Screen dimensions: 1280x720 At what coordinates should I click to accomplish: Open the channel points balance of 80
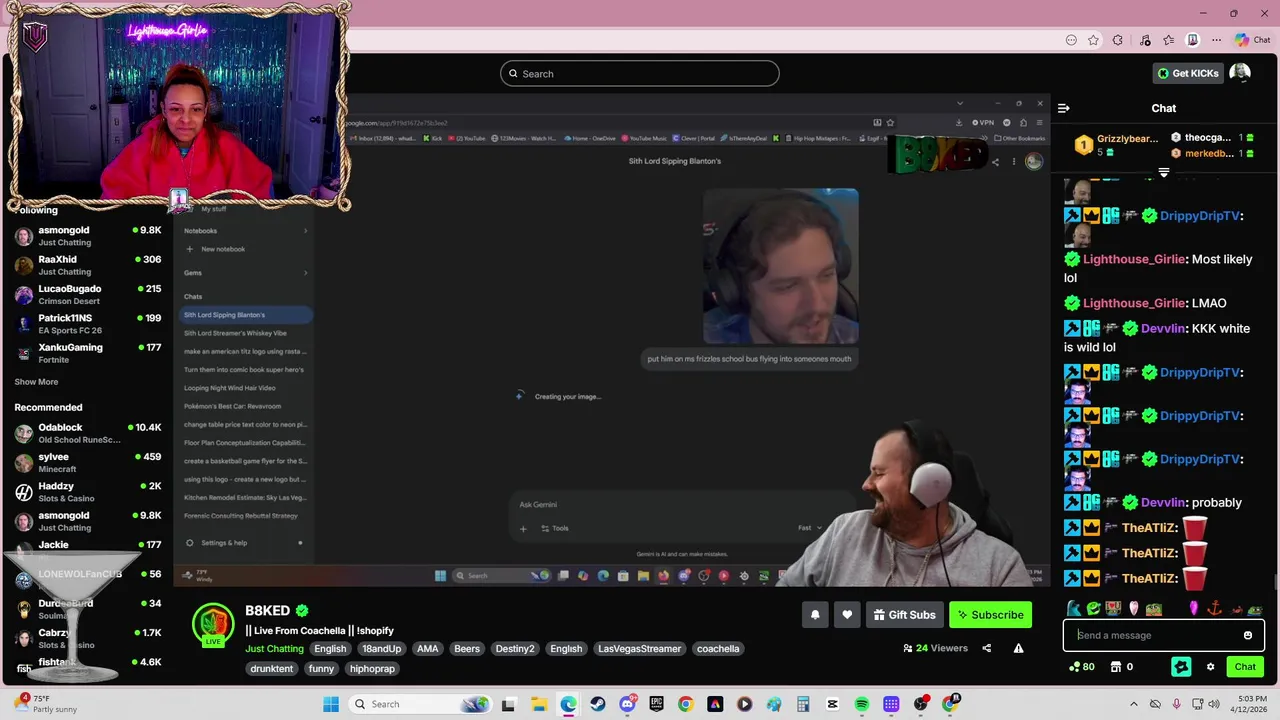coord(1081,667)
